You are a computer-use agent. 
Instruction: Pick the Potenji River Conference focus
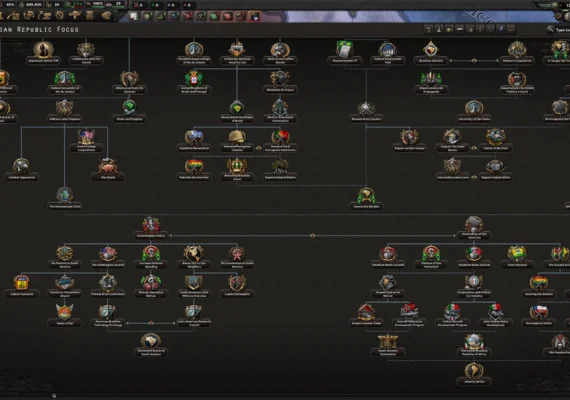tap(108, 287)
